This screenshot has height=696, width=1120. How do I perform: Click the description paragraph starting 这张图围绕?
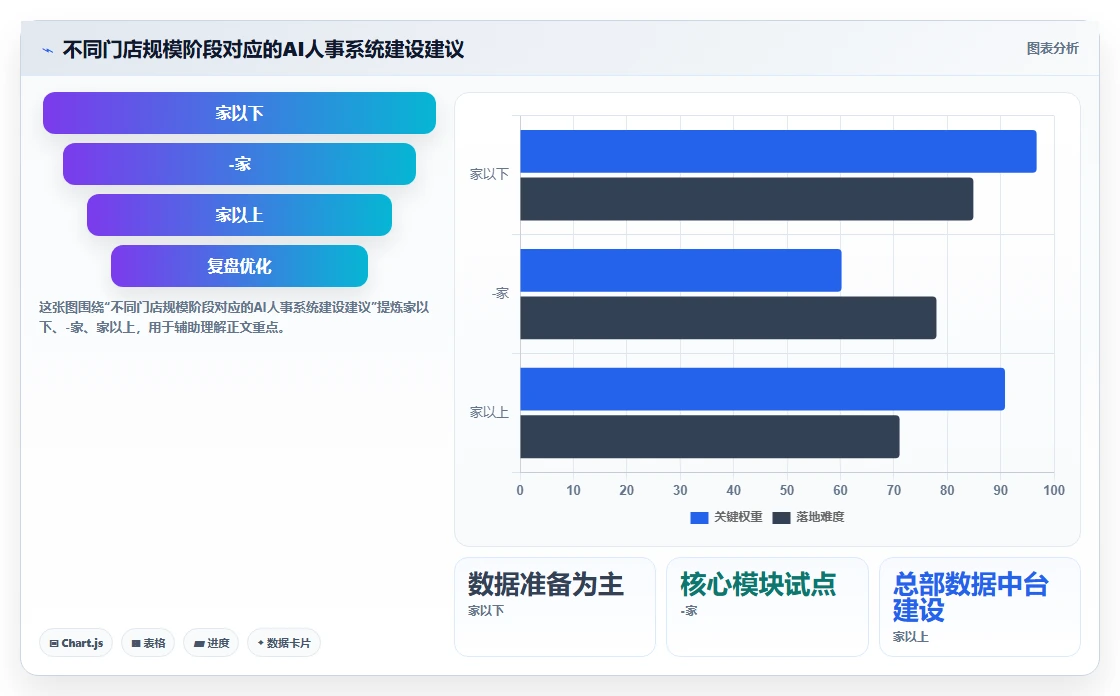tap(234, 317)
